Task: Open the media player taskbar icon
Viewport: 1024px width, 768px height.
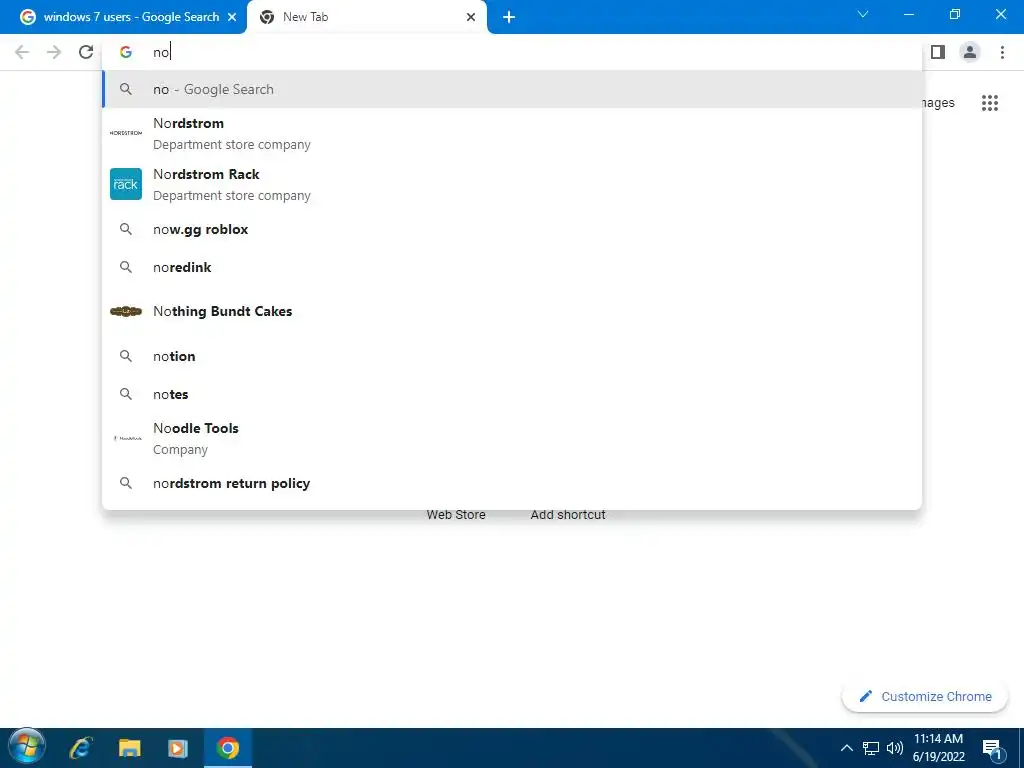Action: (178, 748)
